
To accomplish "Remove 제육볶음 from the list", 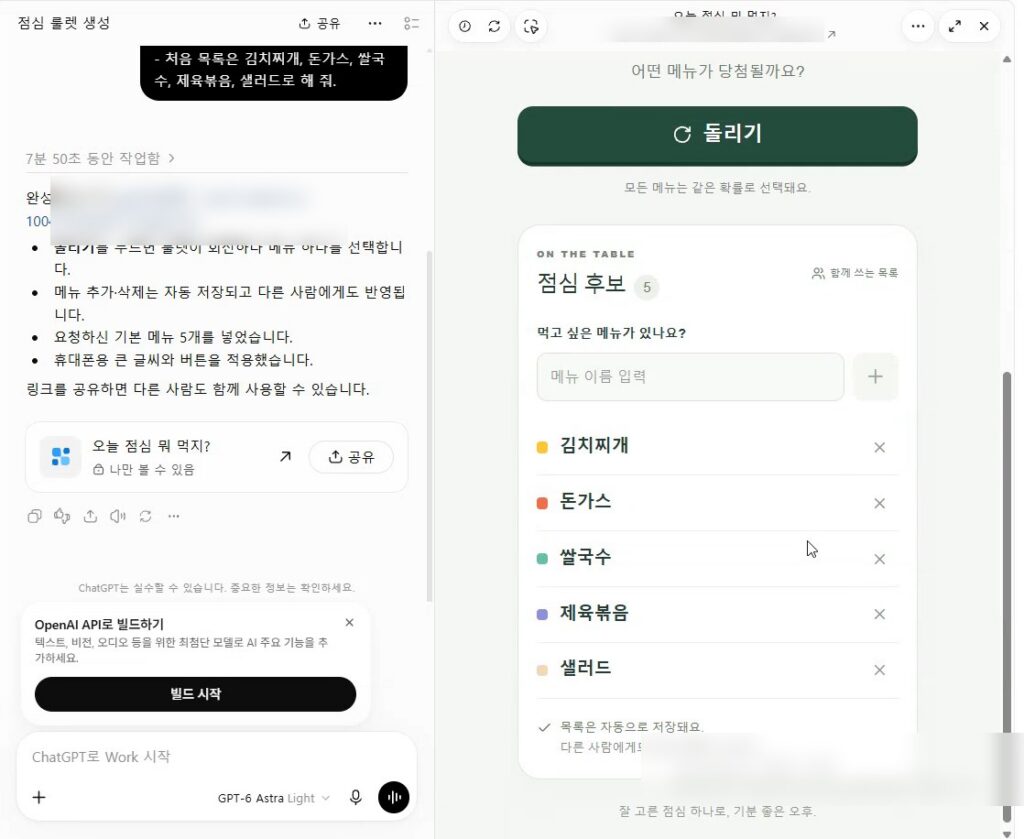I will point(880,614).
